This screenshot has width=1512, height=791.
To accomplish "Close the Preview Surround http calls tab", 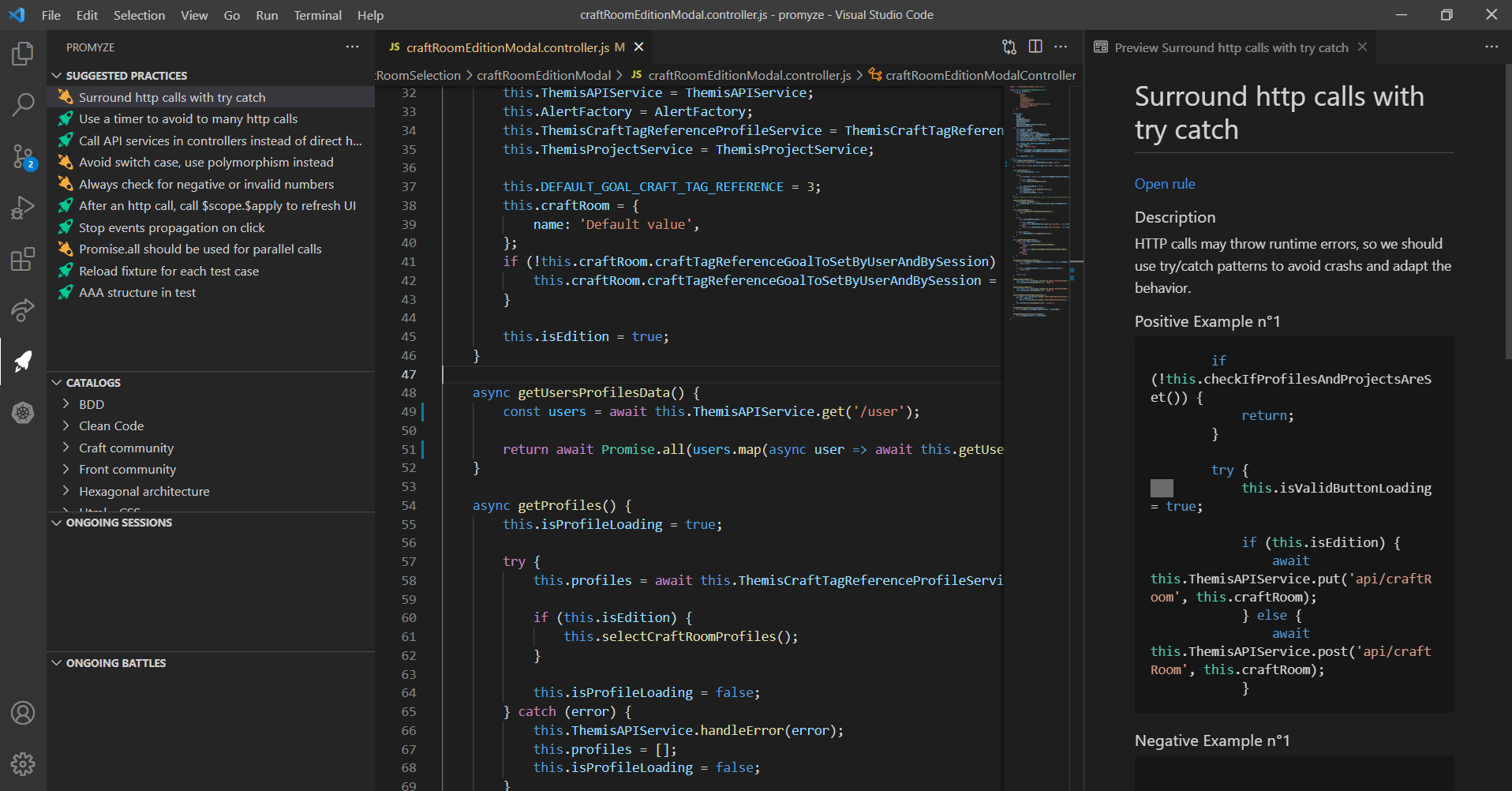I will tap(1362, 47).
